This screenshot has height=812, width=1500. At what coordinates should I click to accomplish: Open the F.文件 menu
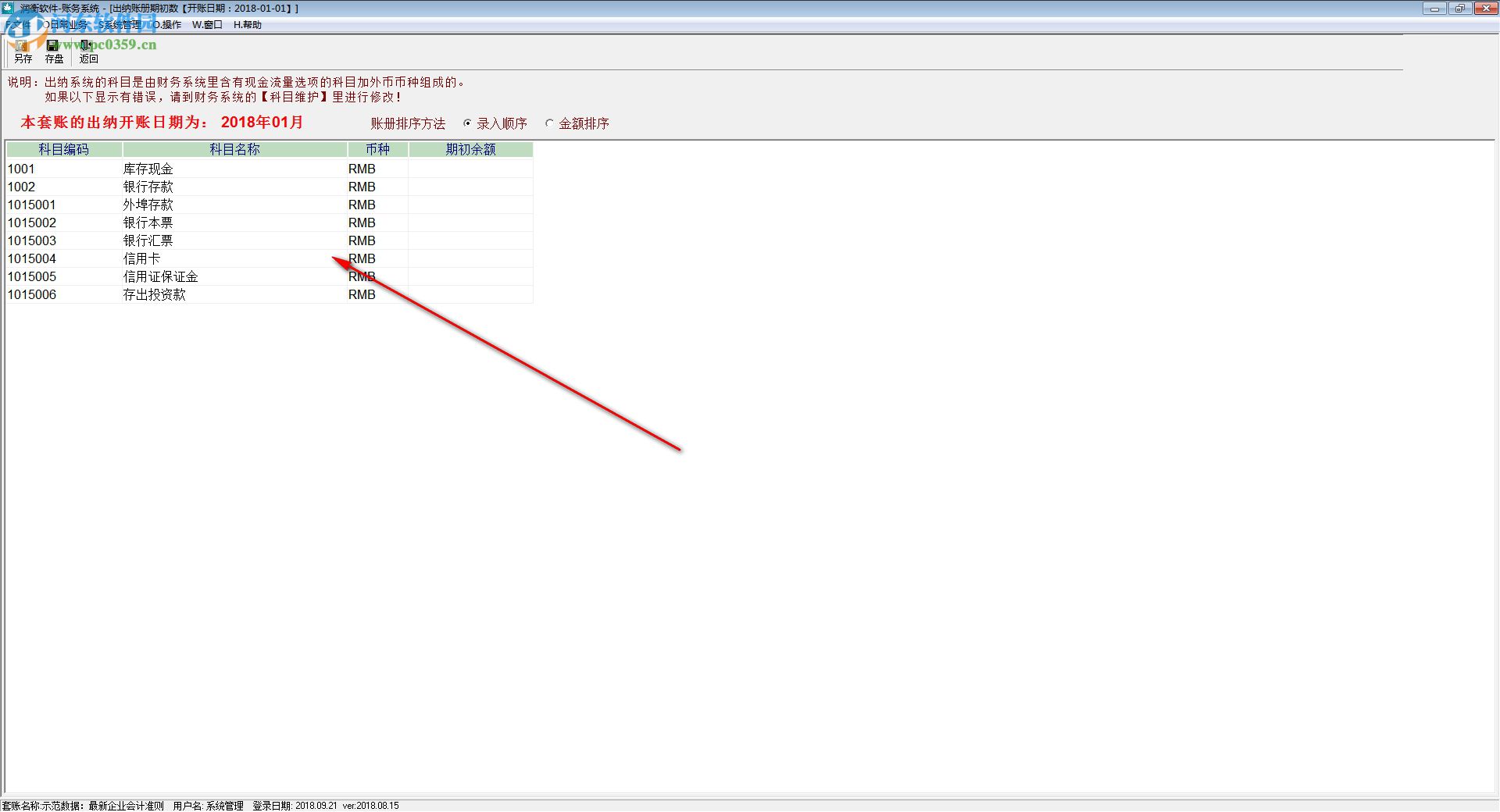coord(17,25)
